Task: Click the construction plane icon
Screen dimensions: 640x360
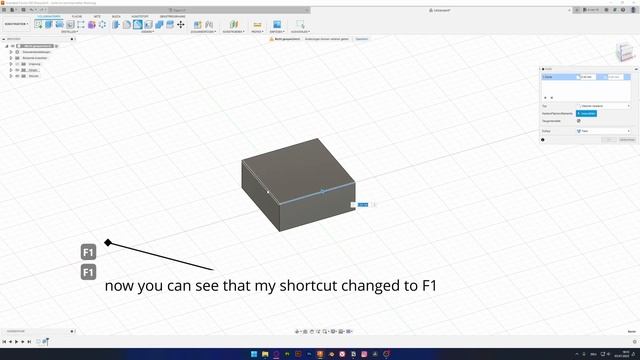Action: click(x=233, y=24)
